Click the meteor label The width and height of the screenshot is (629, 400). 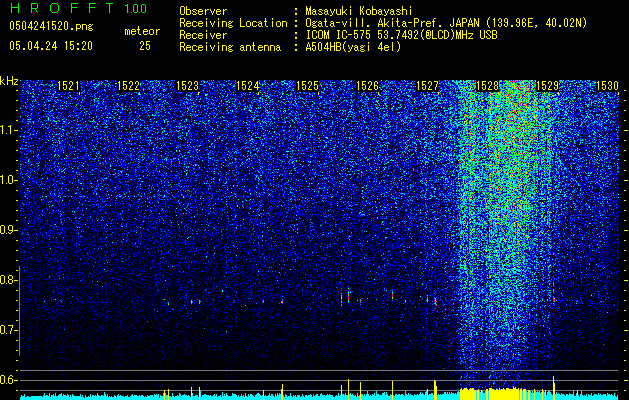coord(142,31)
